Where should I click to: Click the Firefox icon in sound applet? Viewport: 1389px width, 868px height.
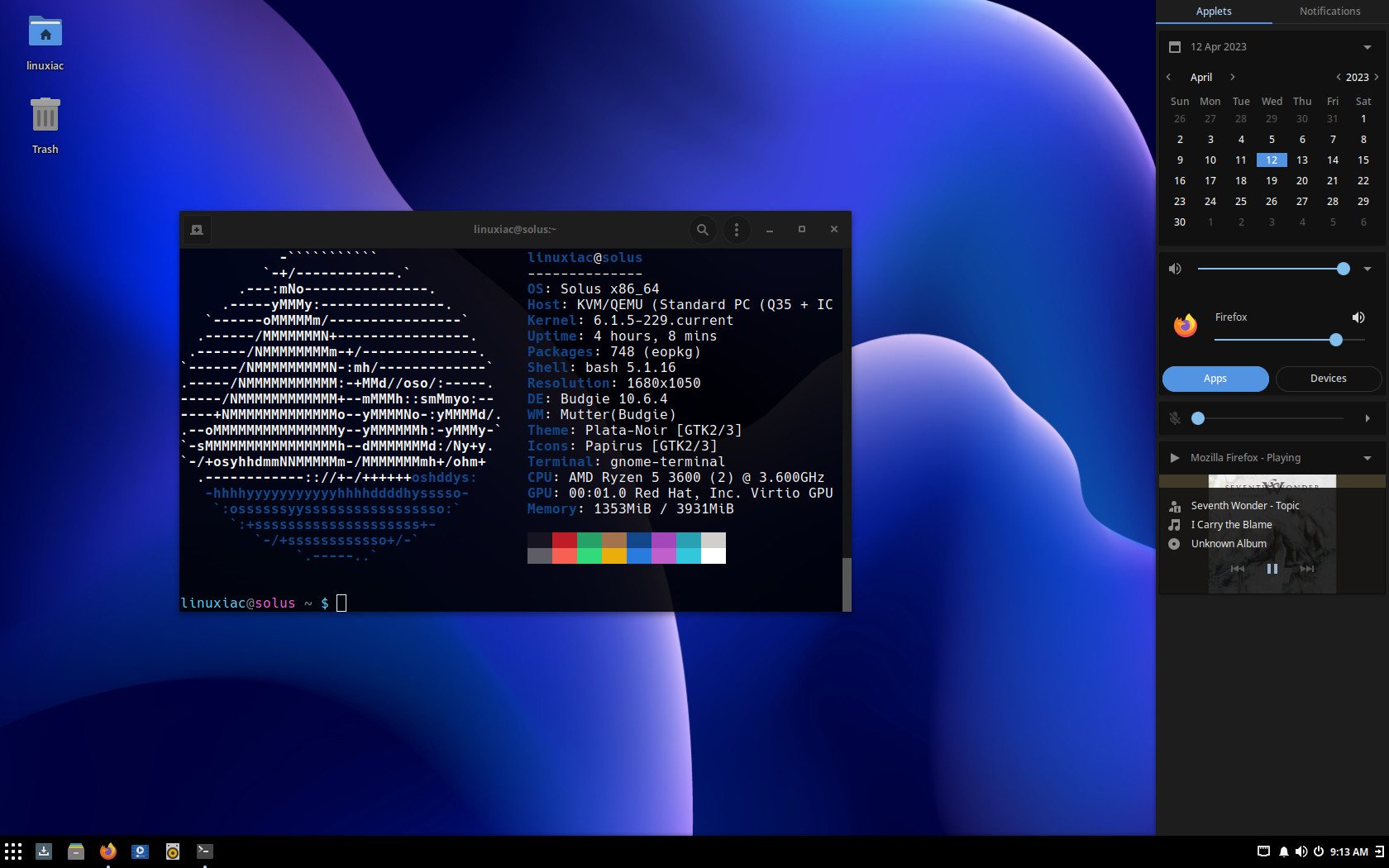[1186, 325]
